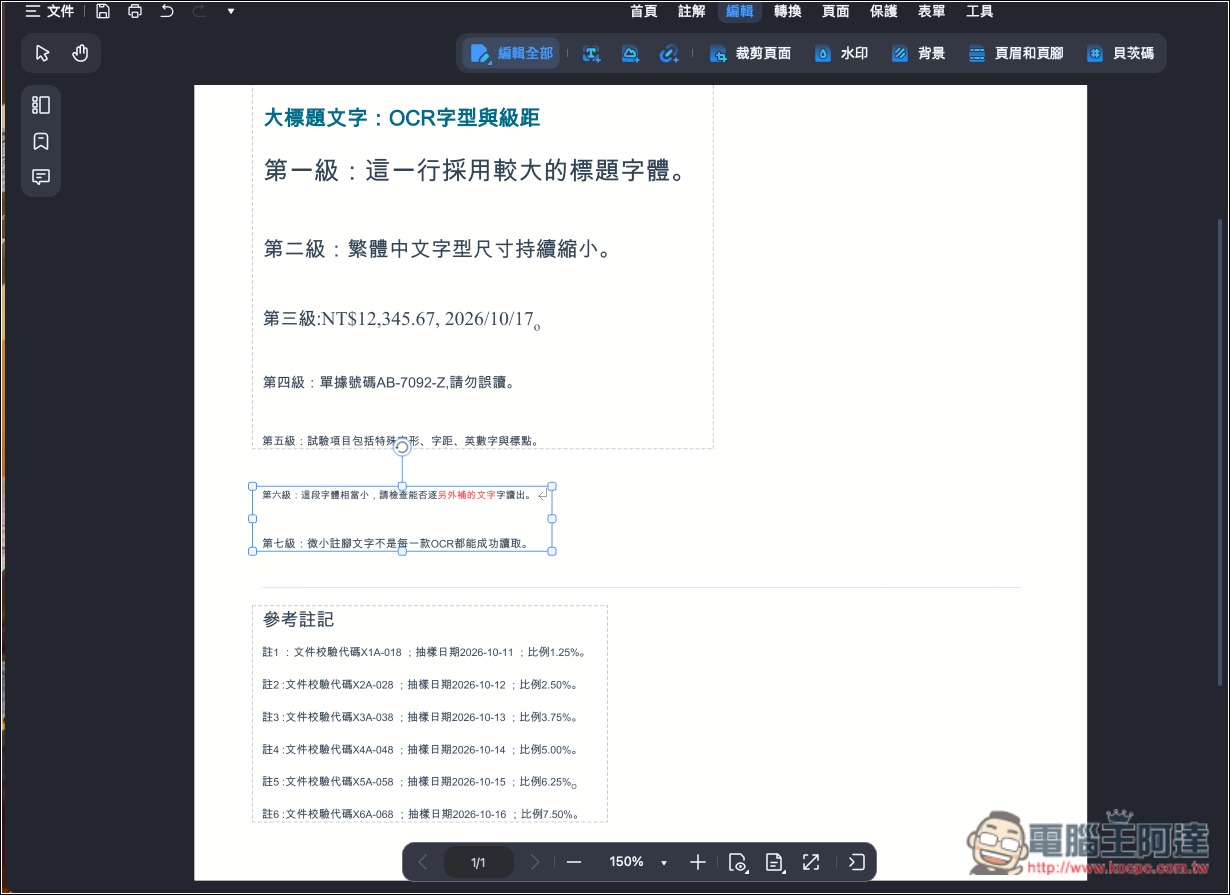1230x895 pixels.
Task: Click the 註2 line with X2A-028
Action: pyautogui.click(x=420, y=685)
